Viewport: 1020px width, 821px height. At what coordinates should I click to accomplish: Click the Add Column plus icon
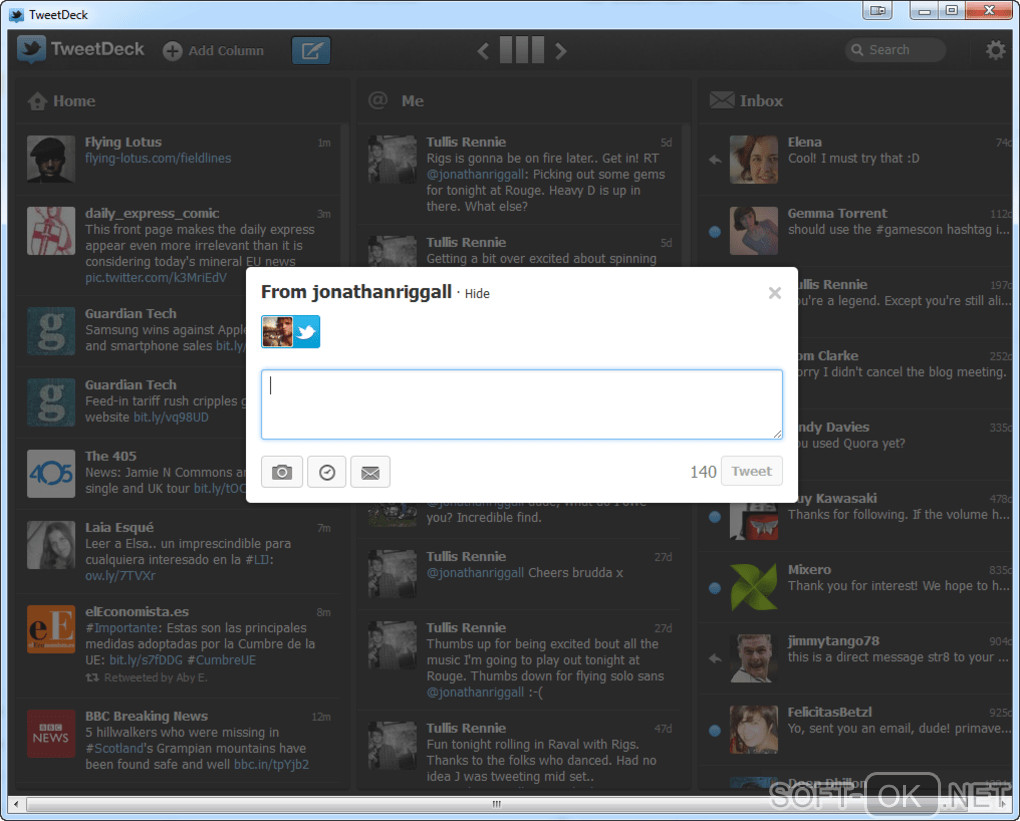(172, 51)
